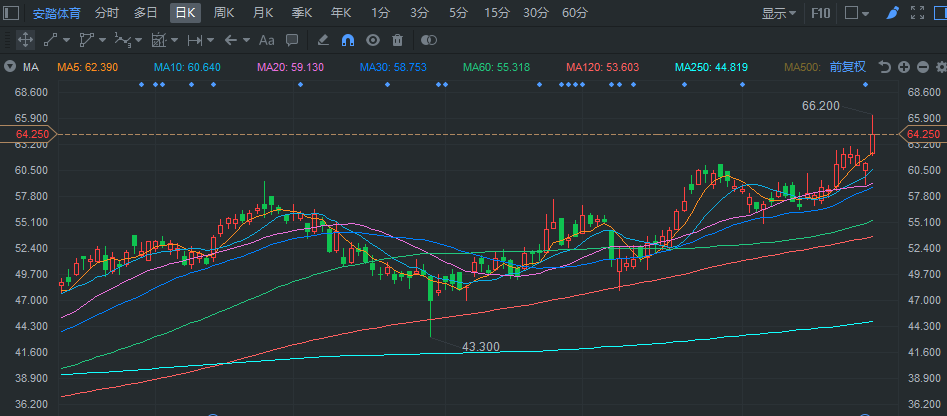Screen dimensions: 947x416
Task: Open the layout square dropdown
Action: (x=856, y=13)
